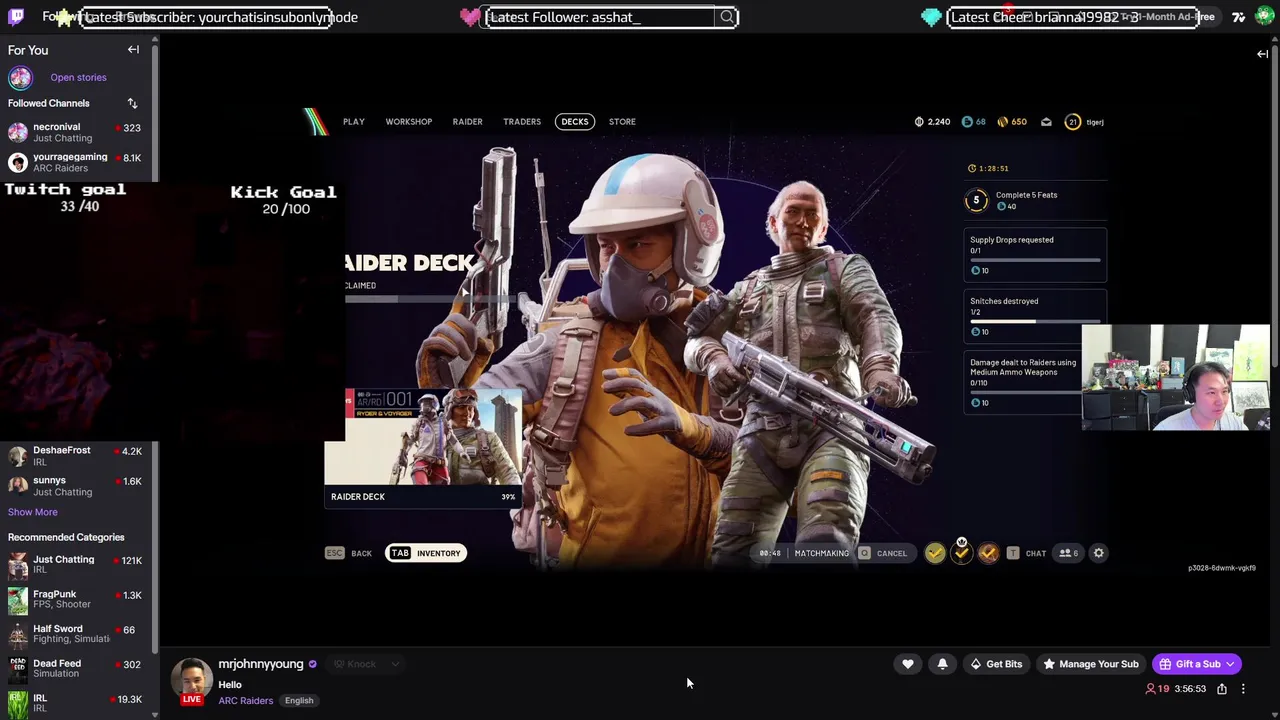Screen dimensions: 1280x720
Task: Click the ESC Back button
Action: tap(349, 553)
